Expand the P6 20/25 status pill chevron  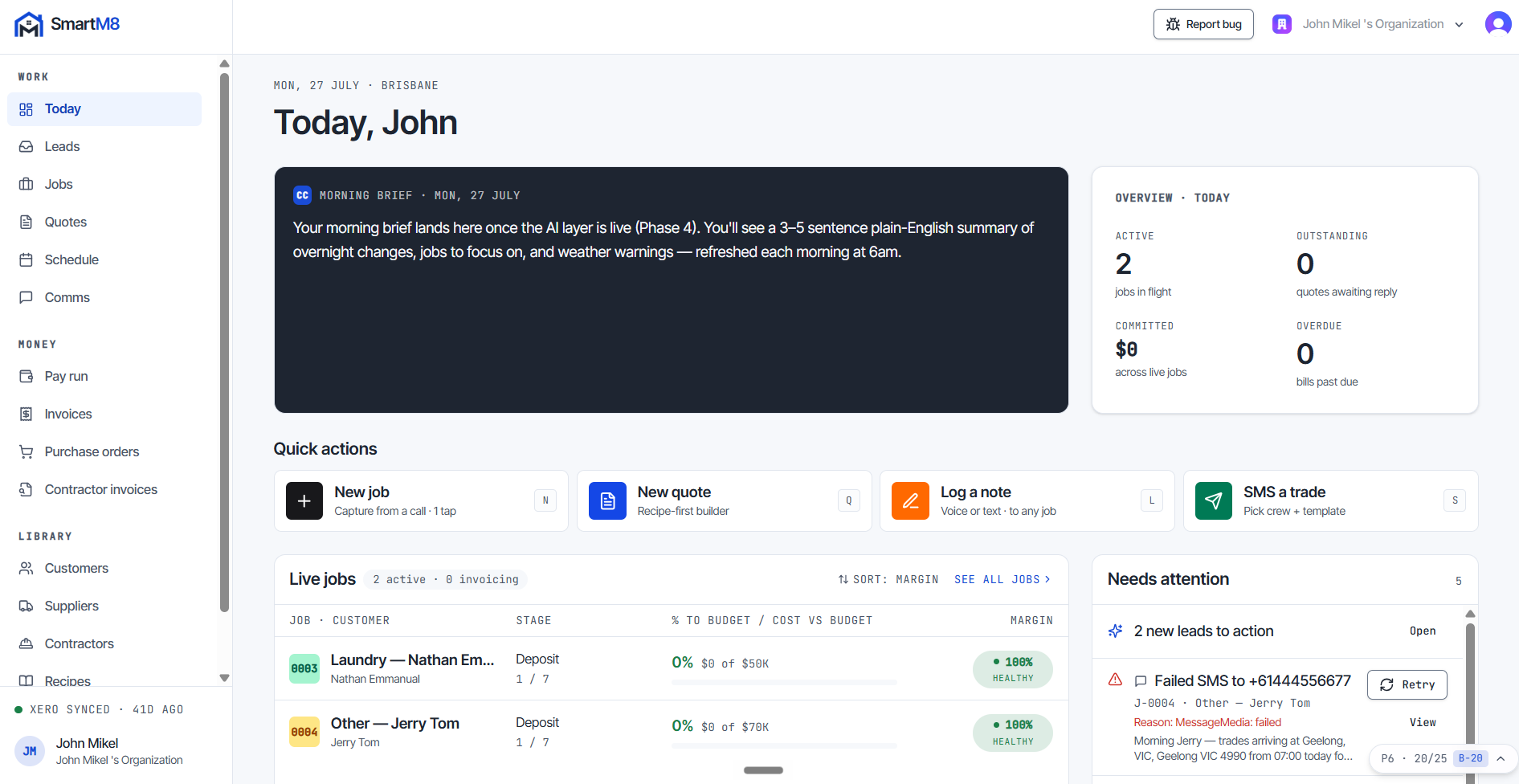tap(1501, 758)
